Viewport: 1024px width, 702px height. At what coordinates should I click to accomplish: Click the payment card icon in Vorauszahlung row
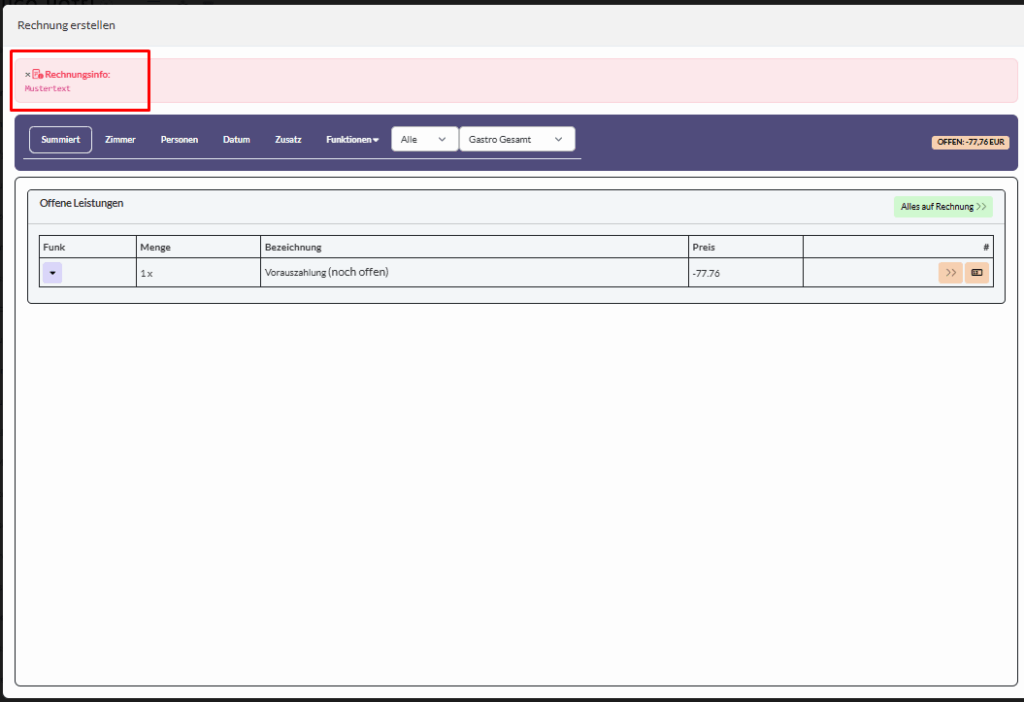pos(977,272)
